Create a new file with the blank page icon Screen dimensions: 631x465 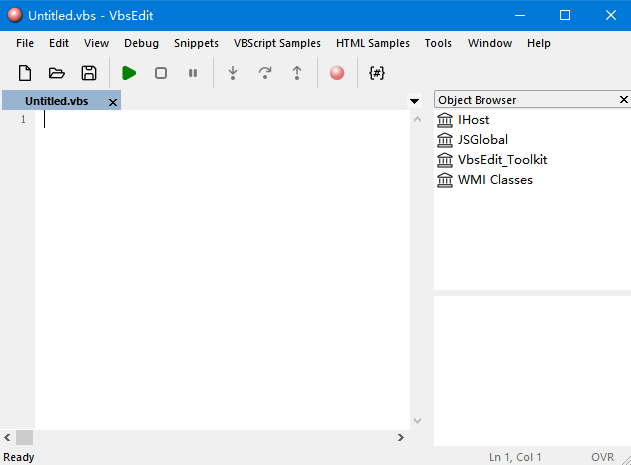[x=25, y=73]
